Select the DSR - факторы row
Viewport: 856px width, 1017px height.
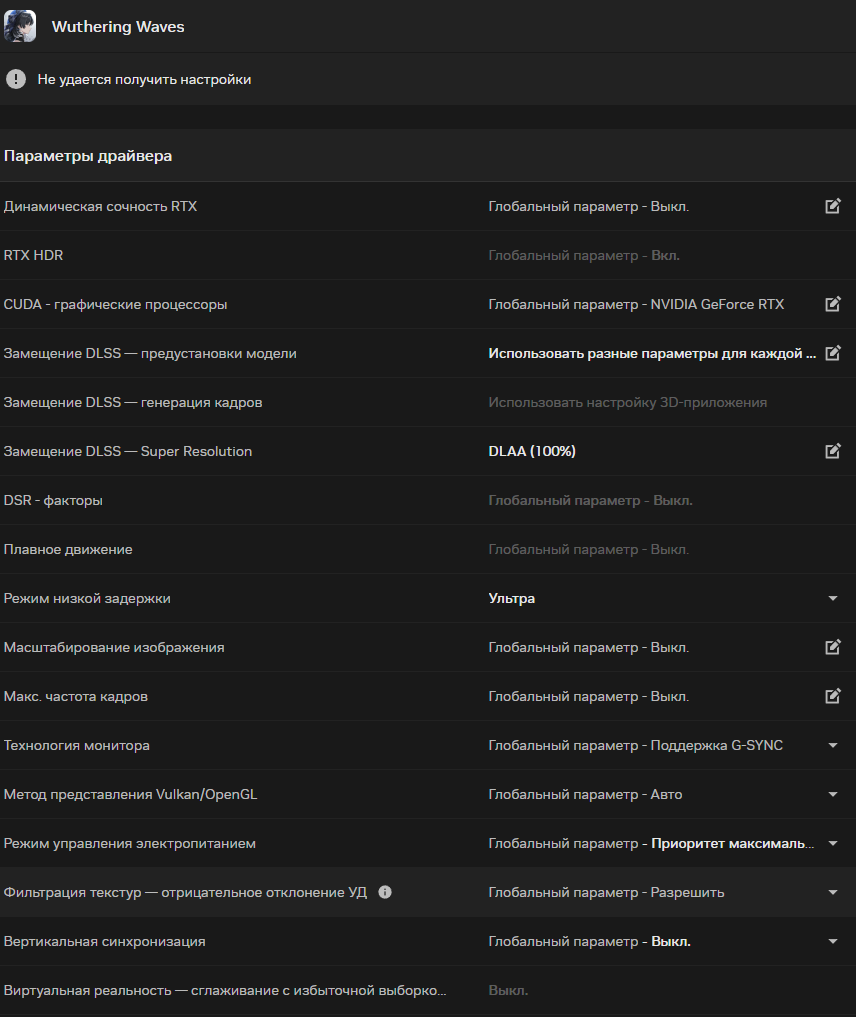(x=428, y=501)
